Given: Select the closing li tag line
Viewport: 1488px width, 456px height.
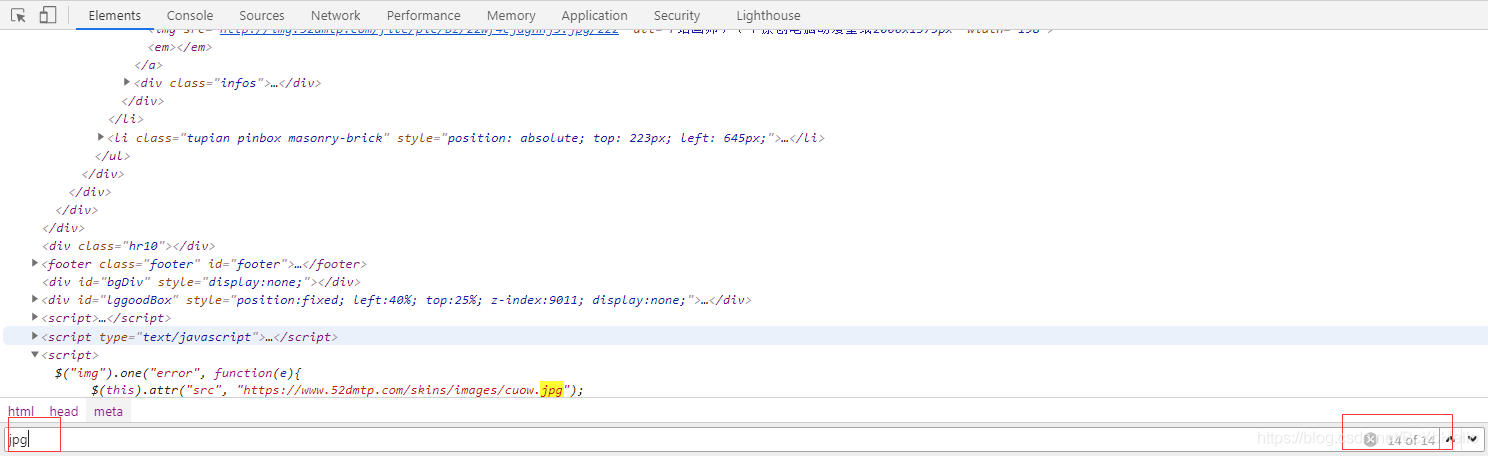Looking at the screenshot, I should tap(126, 119).
